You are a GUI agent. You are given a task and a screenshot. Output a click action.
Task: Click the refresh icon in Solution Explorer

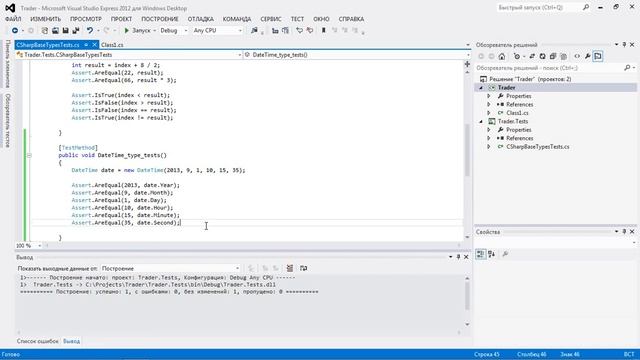click(542, 56)
